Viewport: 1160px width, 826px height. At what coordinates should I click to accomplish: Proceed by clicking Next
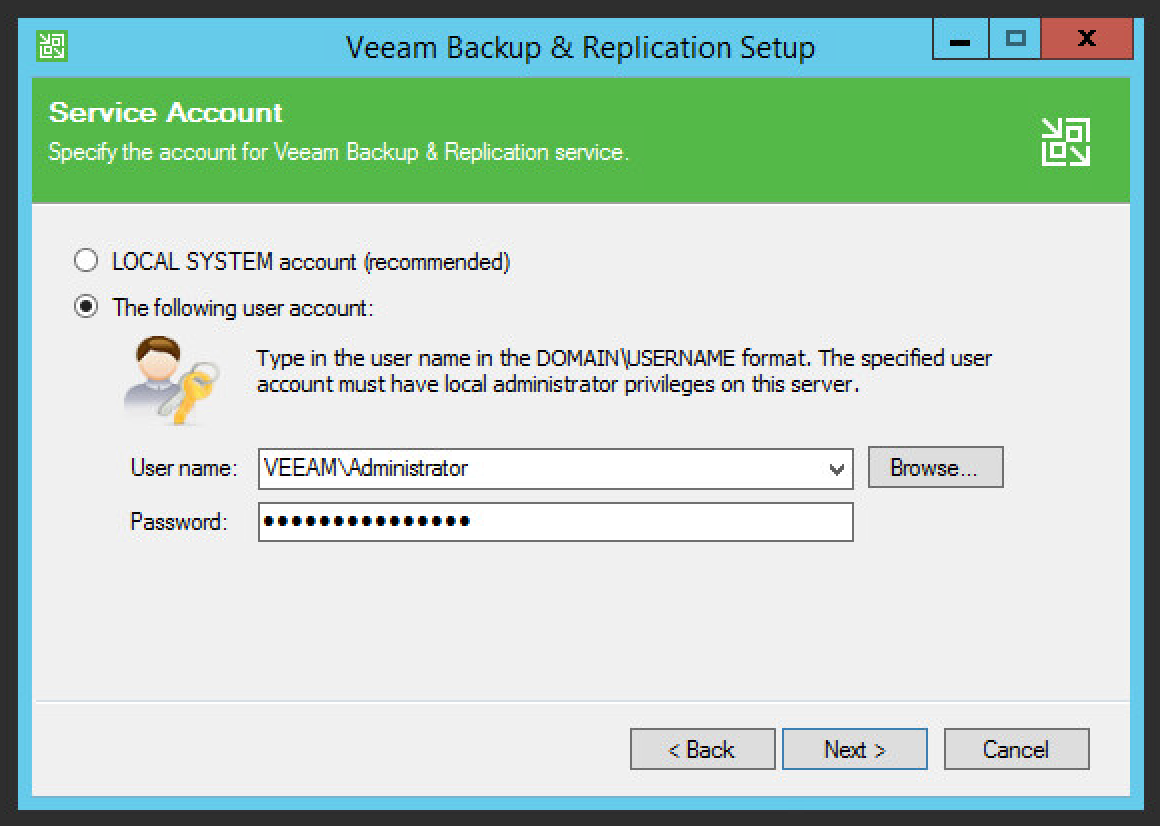tap(854, 749)
